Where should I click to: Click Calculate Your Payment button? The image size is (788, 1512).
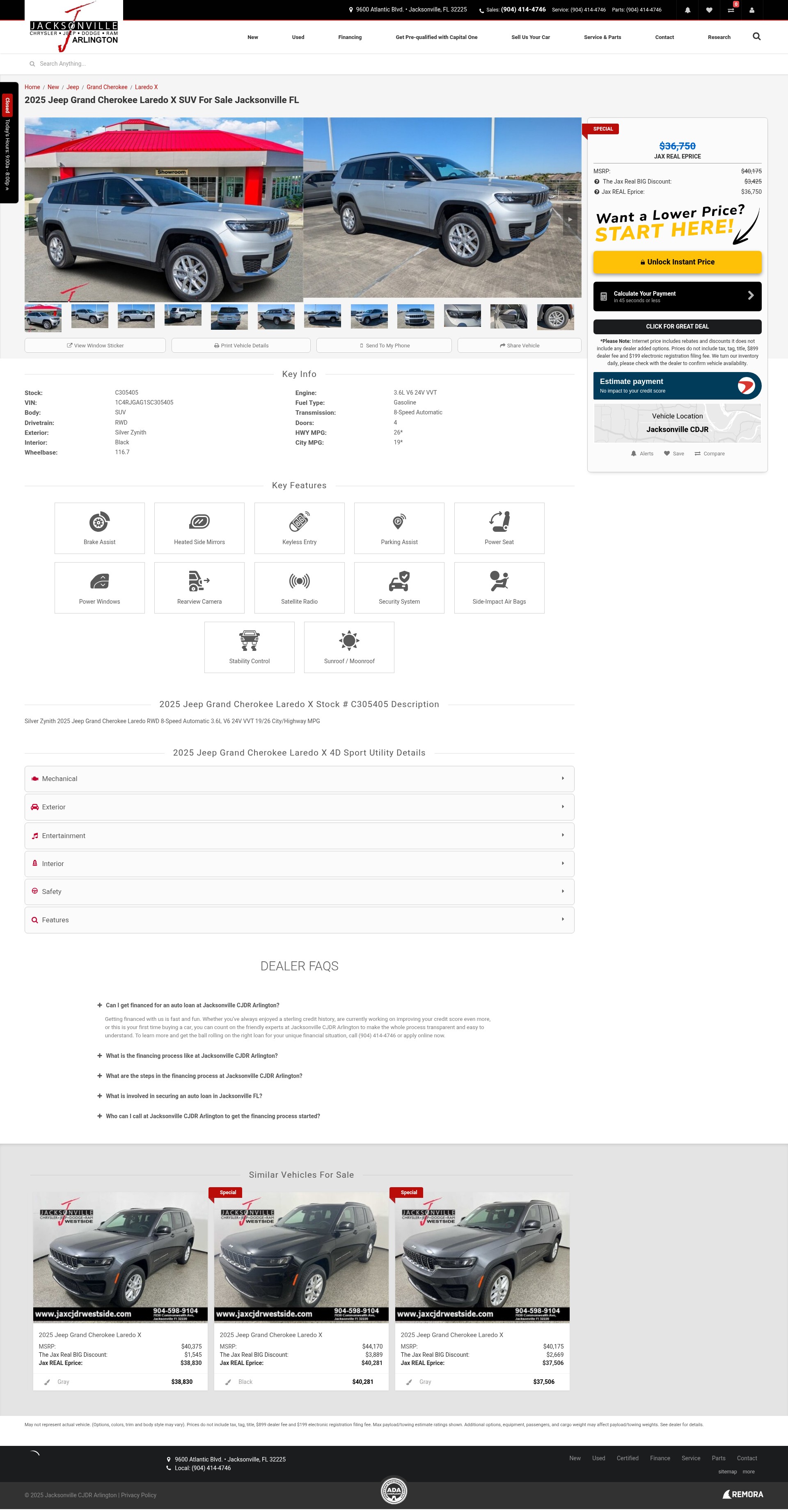click(677, 296)
